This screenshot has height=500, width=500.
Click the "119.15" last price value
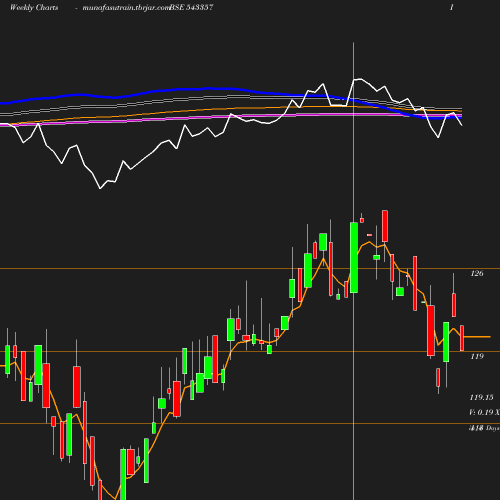[x=482, y=397]
